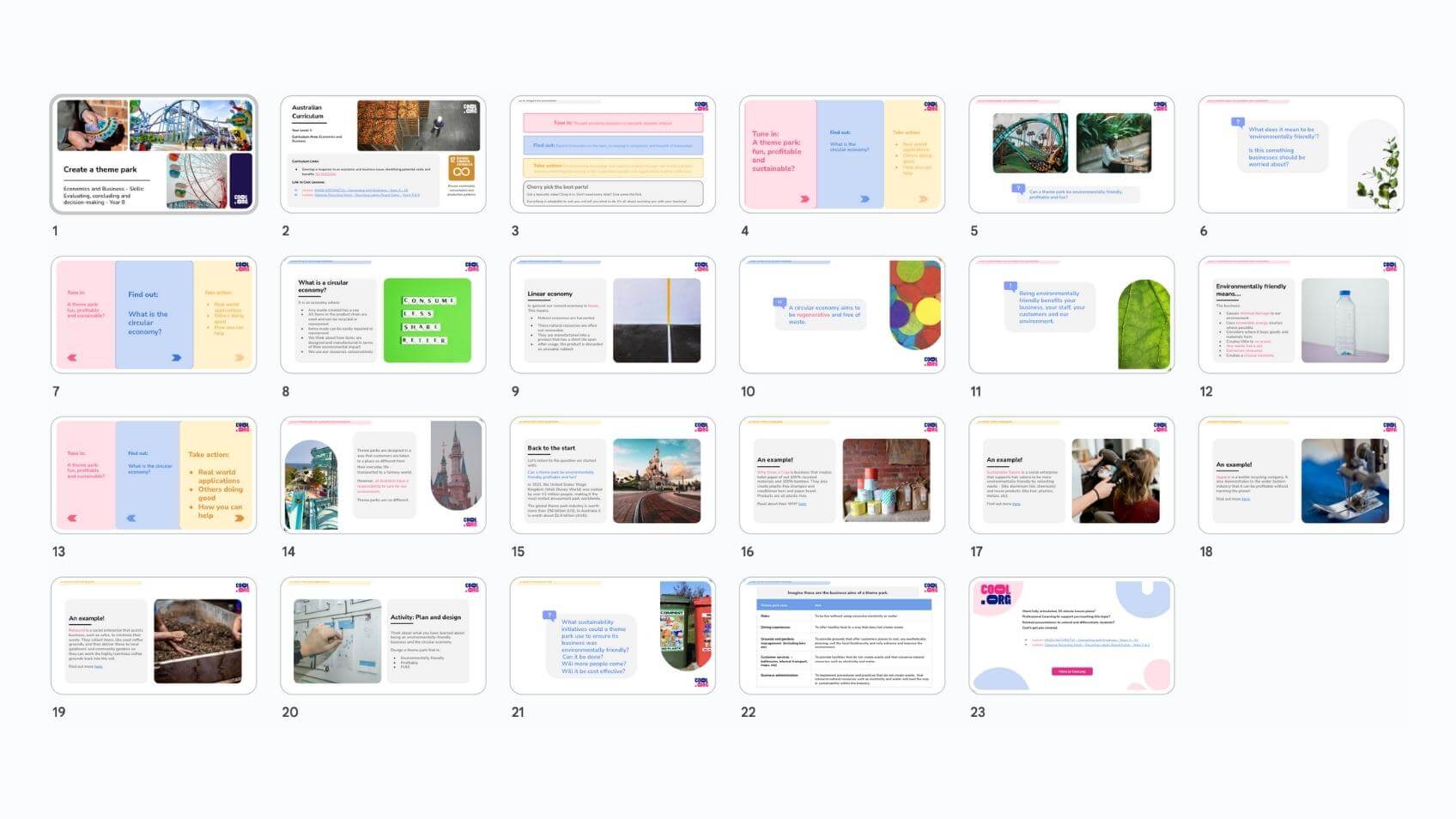Click the 'An example!' slide with sewing machine

[1301, 476]
